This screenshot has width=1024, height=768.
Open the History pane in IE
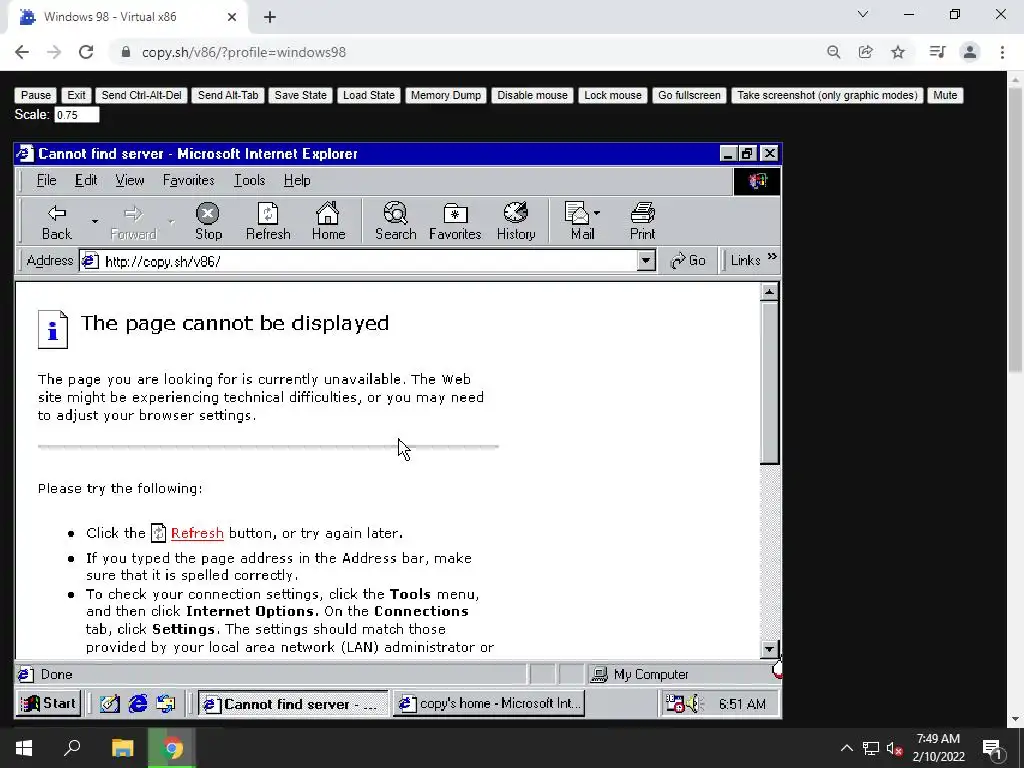pyautogui.click(x=515, y=222)
